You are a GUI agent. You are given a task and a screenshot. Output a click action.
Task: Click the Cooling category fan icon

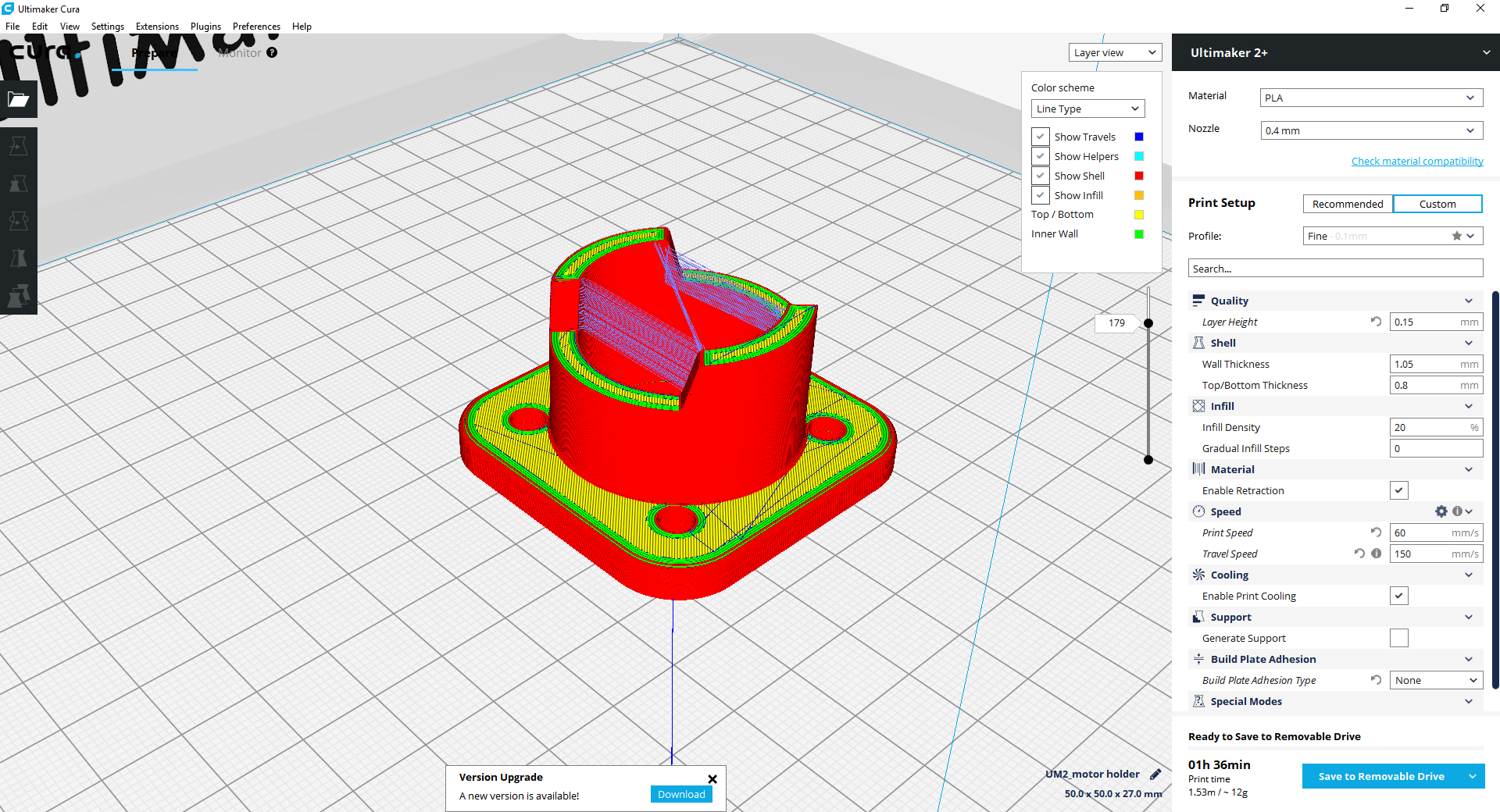[1198, 575]
